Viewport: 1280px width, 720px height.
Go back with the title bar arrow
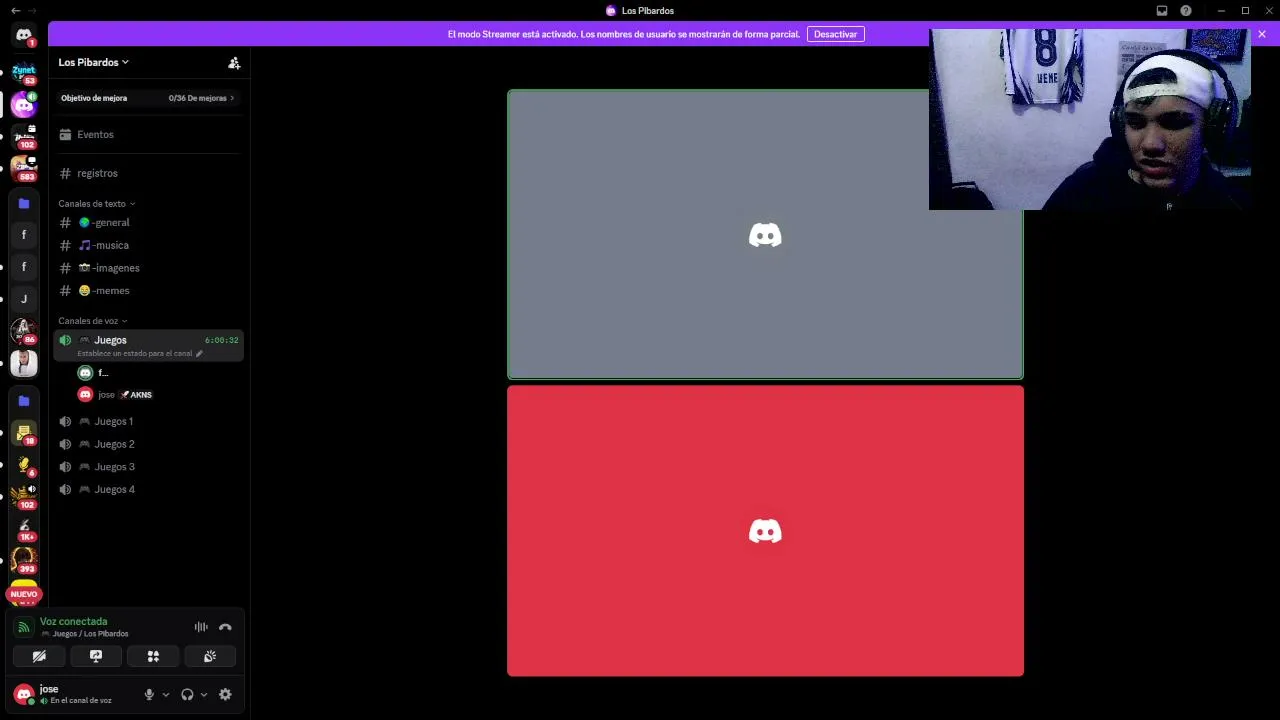[x=15, y=11]
